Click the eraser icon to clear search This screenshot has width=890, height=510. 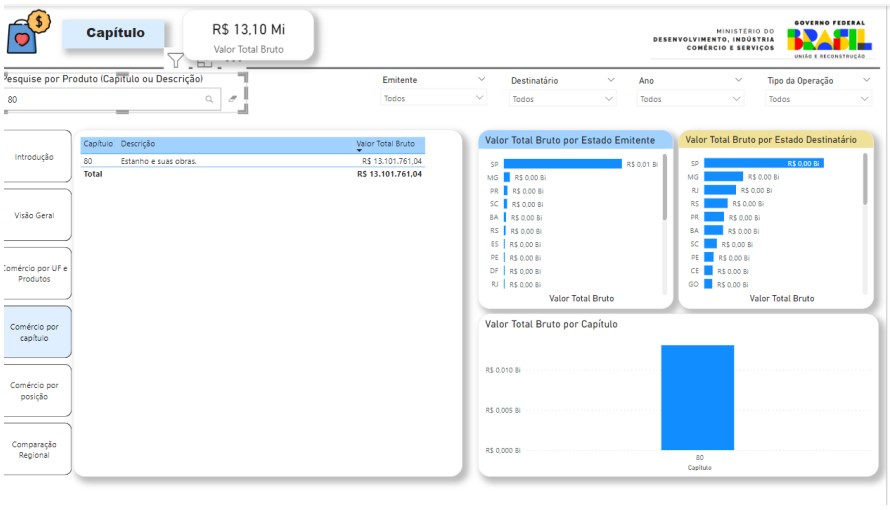[233, 99]
